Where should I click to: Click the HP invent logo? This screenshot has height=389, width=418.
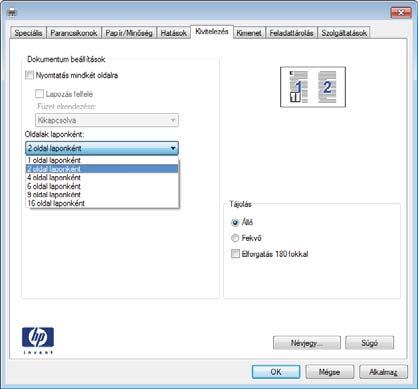[x=38, y=340]
